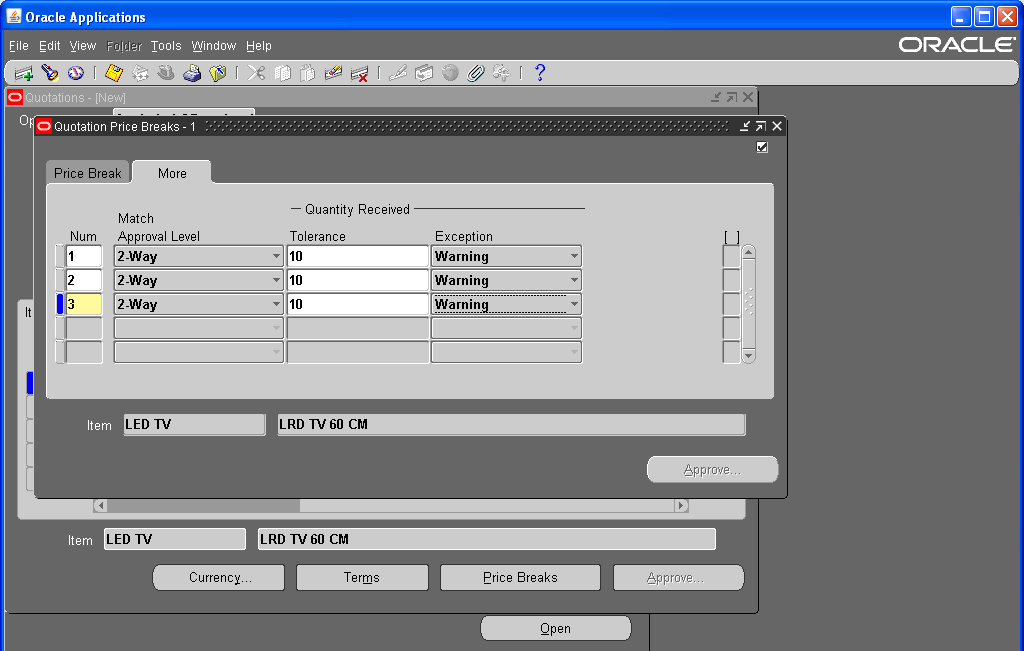
Task: Click the Copy icon in toolbar
Action: click(282, 73)
